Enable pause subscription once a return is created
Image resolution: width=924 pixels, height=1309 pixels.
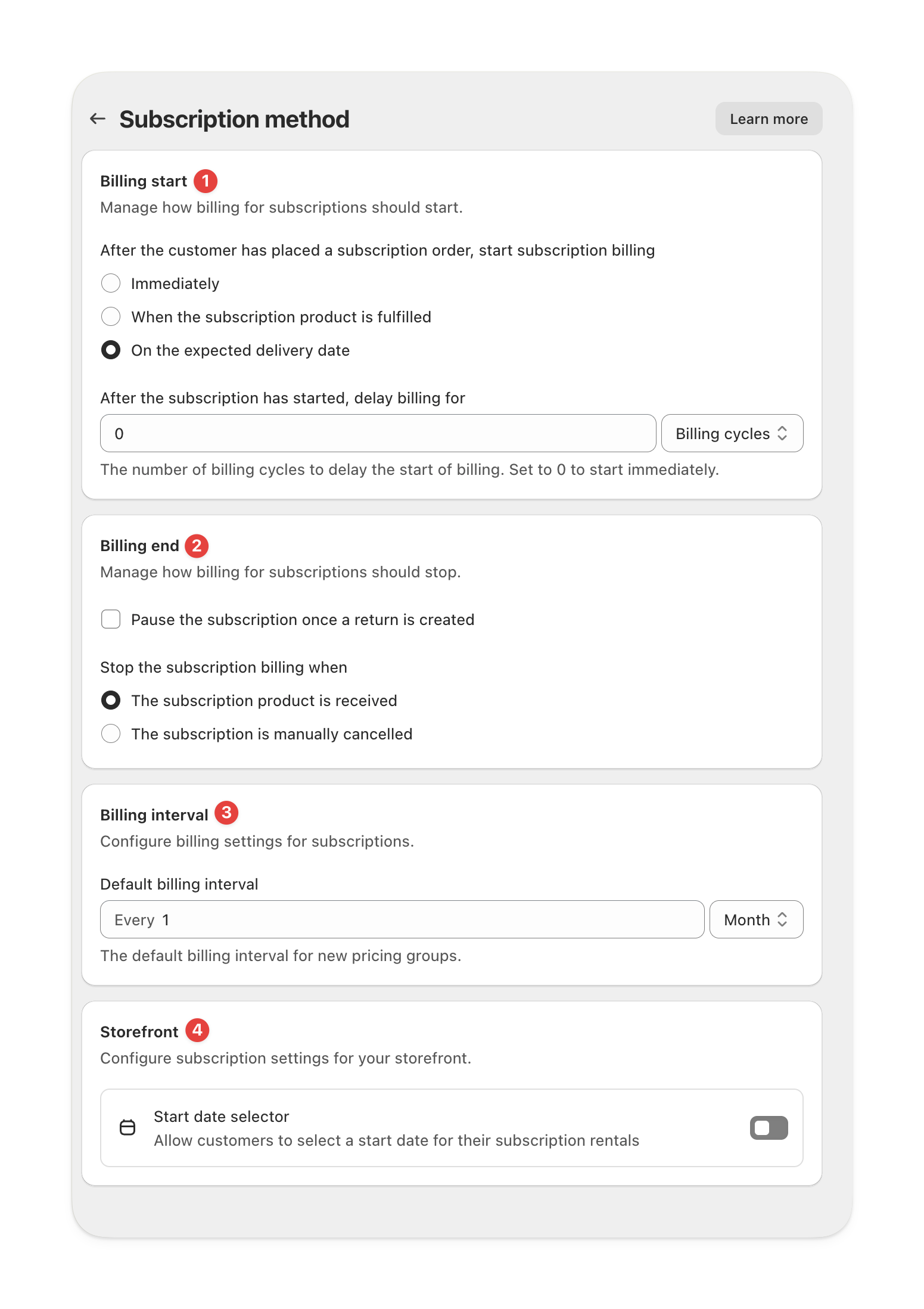tap(111, 620)
